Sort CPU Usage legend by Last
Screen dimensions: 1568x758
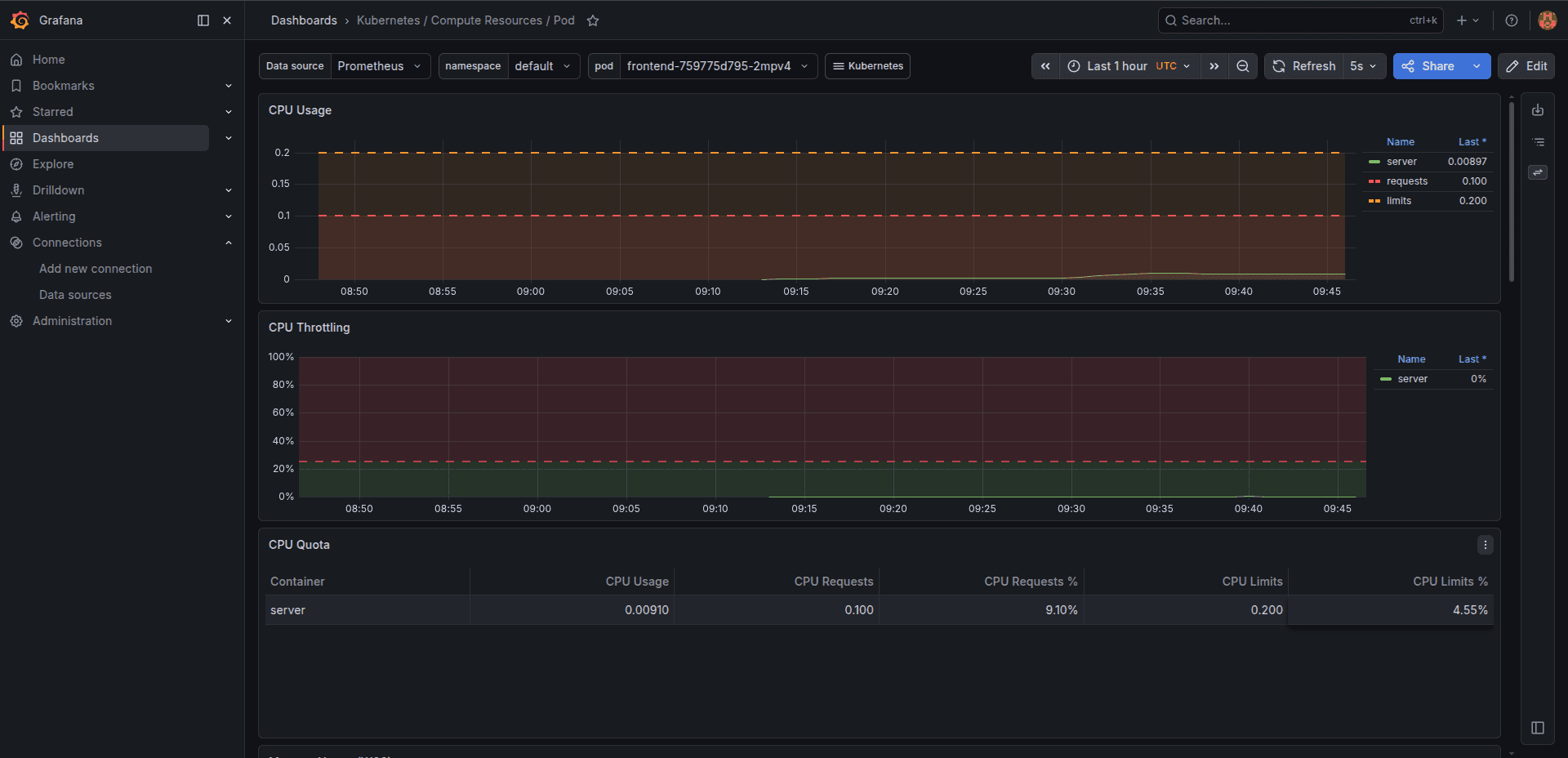point(1472,142)
